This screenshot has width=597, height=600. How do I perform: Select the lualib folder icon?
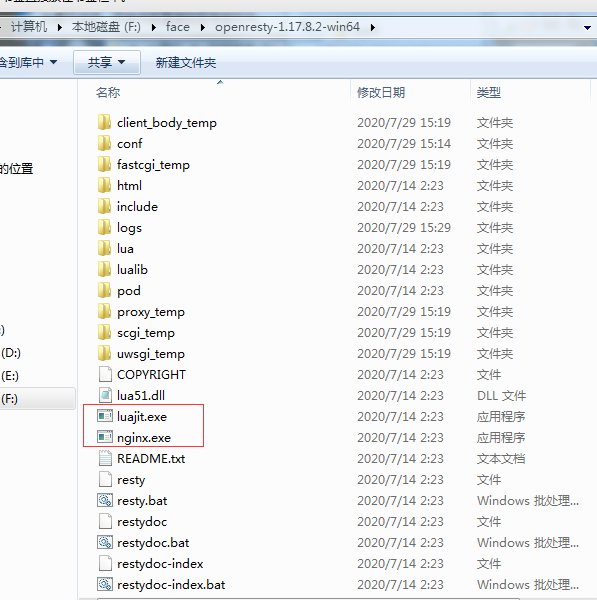click(x=104, y=269)
